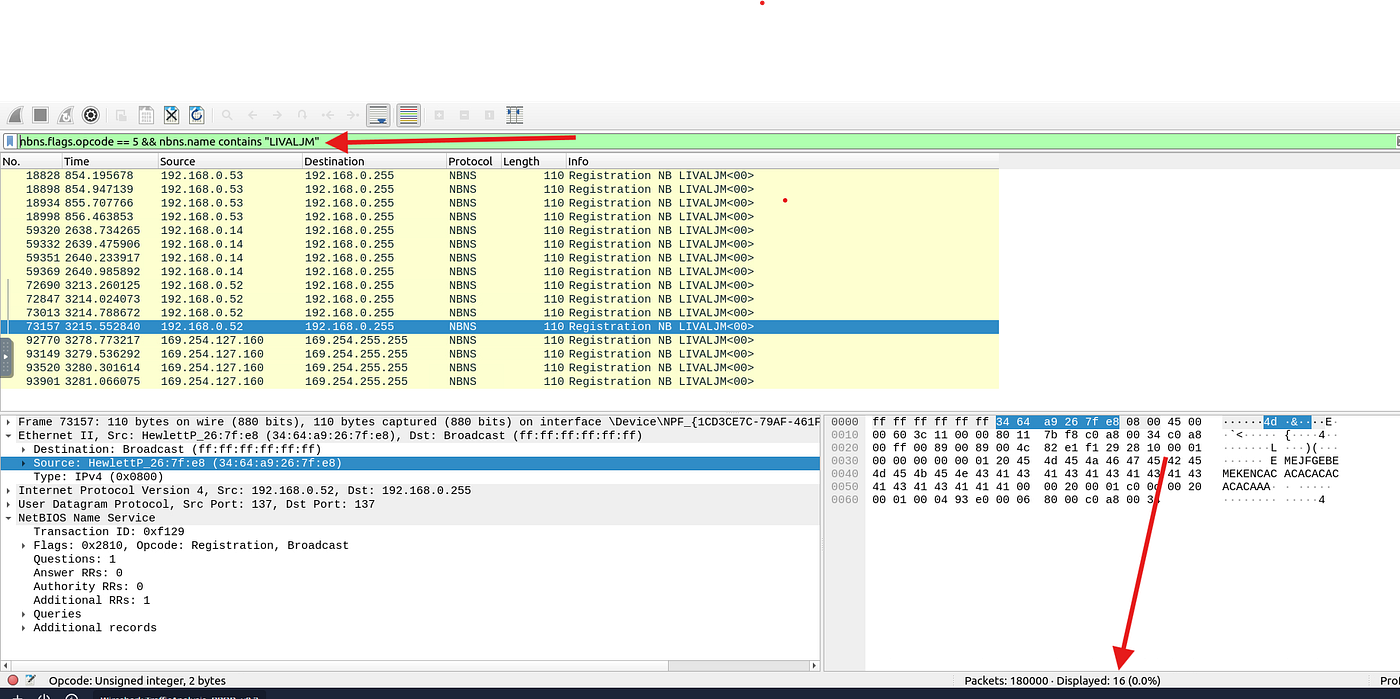Viewport: 1400px width, 699px height.
Task: Open Find a packet magnifier icon
Action: (x=227, y=115)
